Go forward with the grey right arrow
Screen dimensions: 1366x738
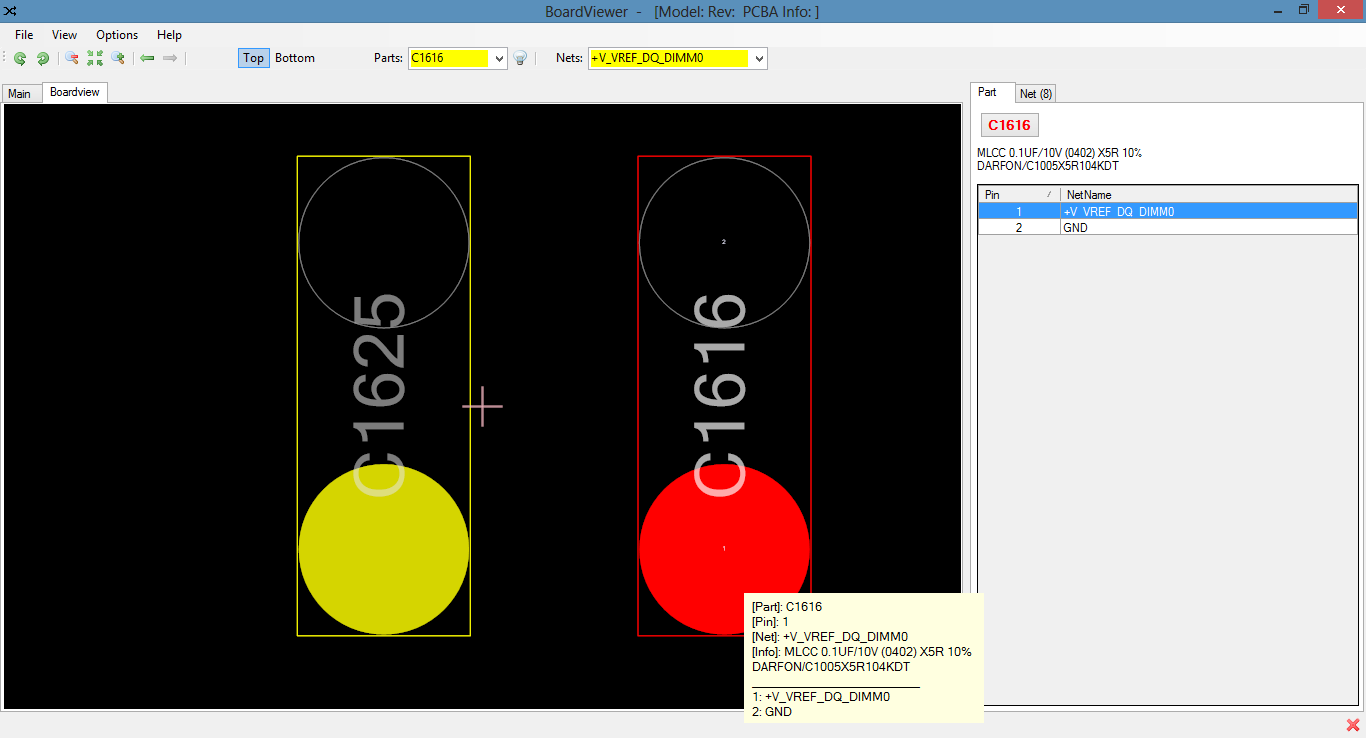170,58
